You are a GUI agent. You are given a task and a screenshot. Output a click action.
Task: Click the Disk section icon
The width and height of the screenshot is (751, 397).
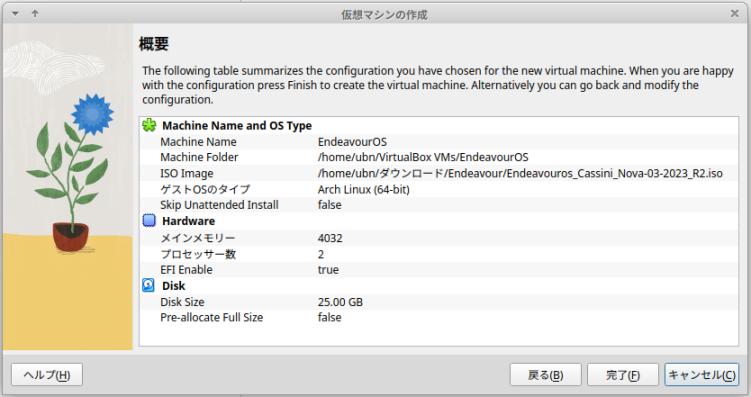(x=148, y=285)
